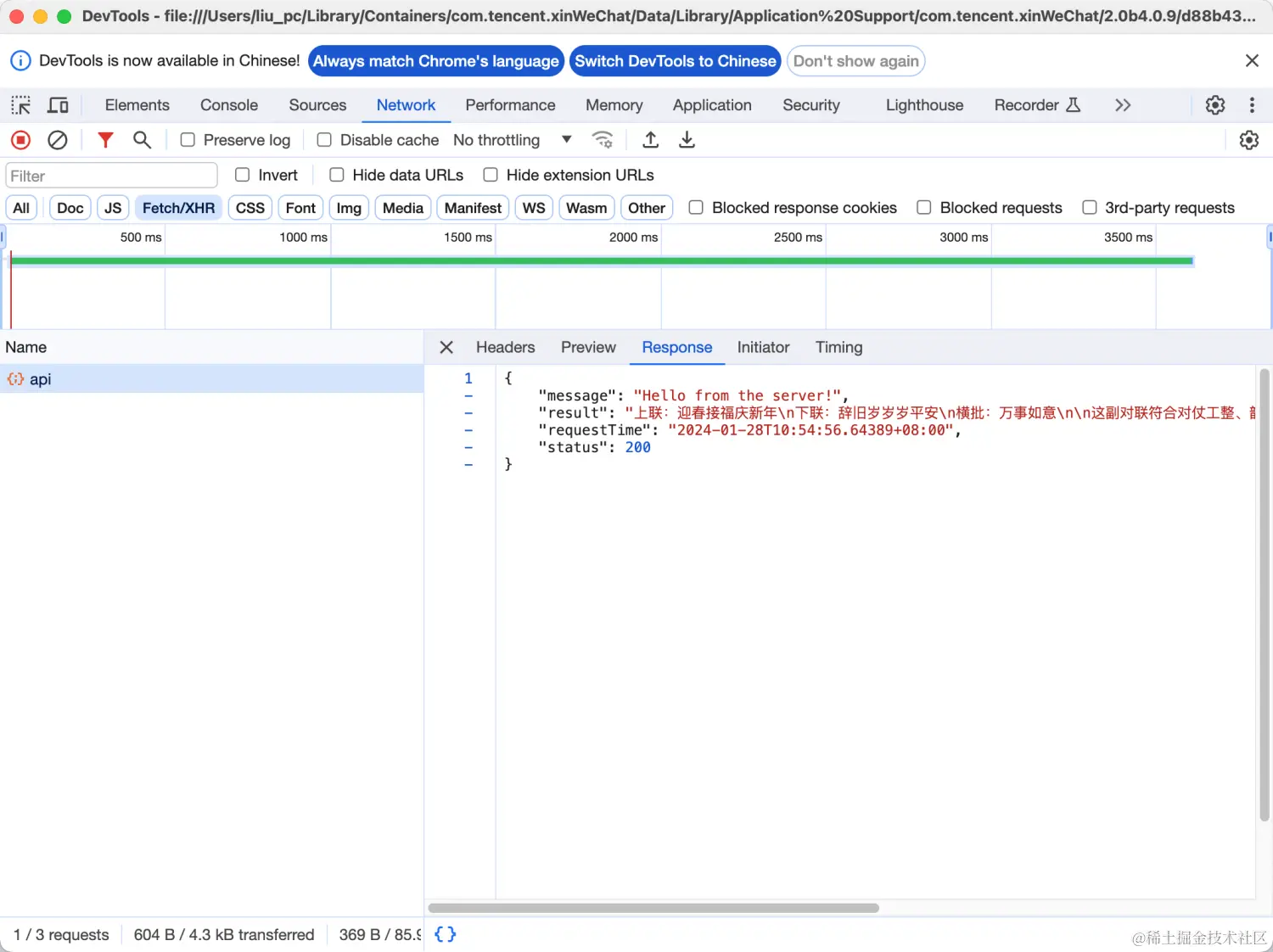Viewport: 1273px width, 952px height.
Task: Collapse JSON at line 1 gutter
Action: coord(468,378)
